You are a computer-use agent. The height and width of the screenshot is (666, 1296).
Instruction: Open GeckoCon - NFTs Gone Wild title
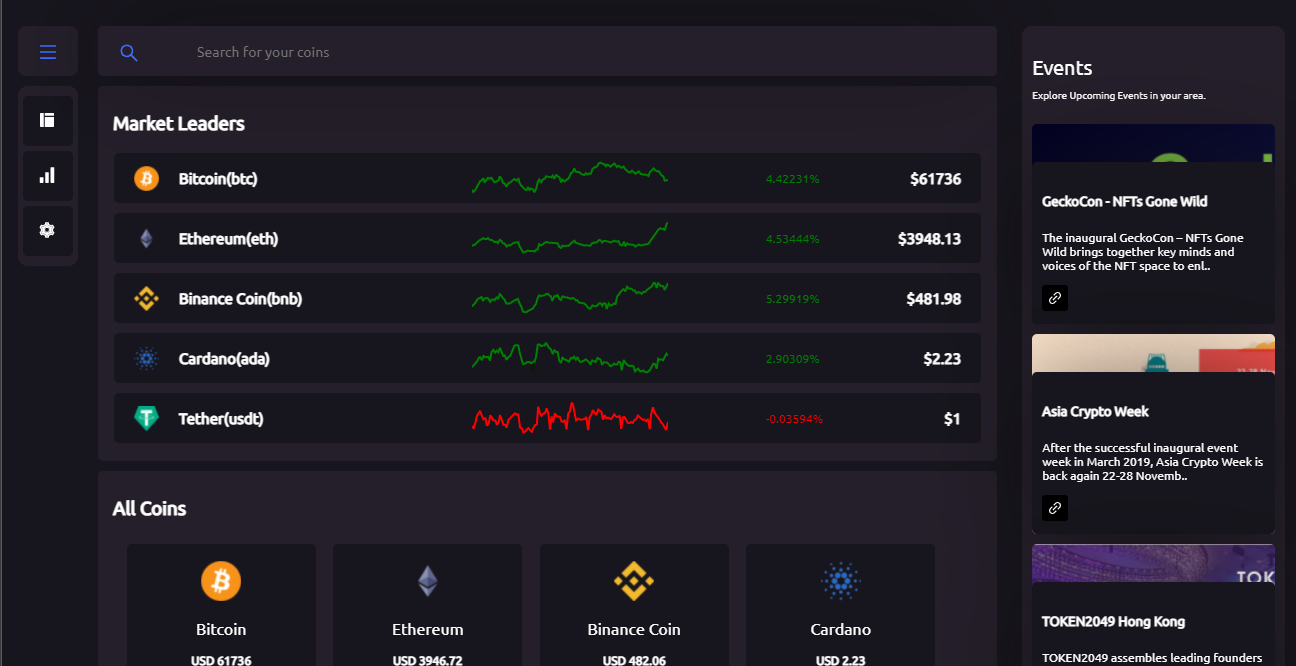1125,202
